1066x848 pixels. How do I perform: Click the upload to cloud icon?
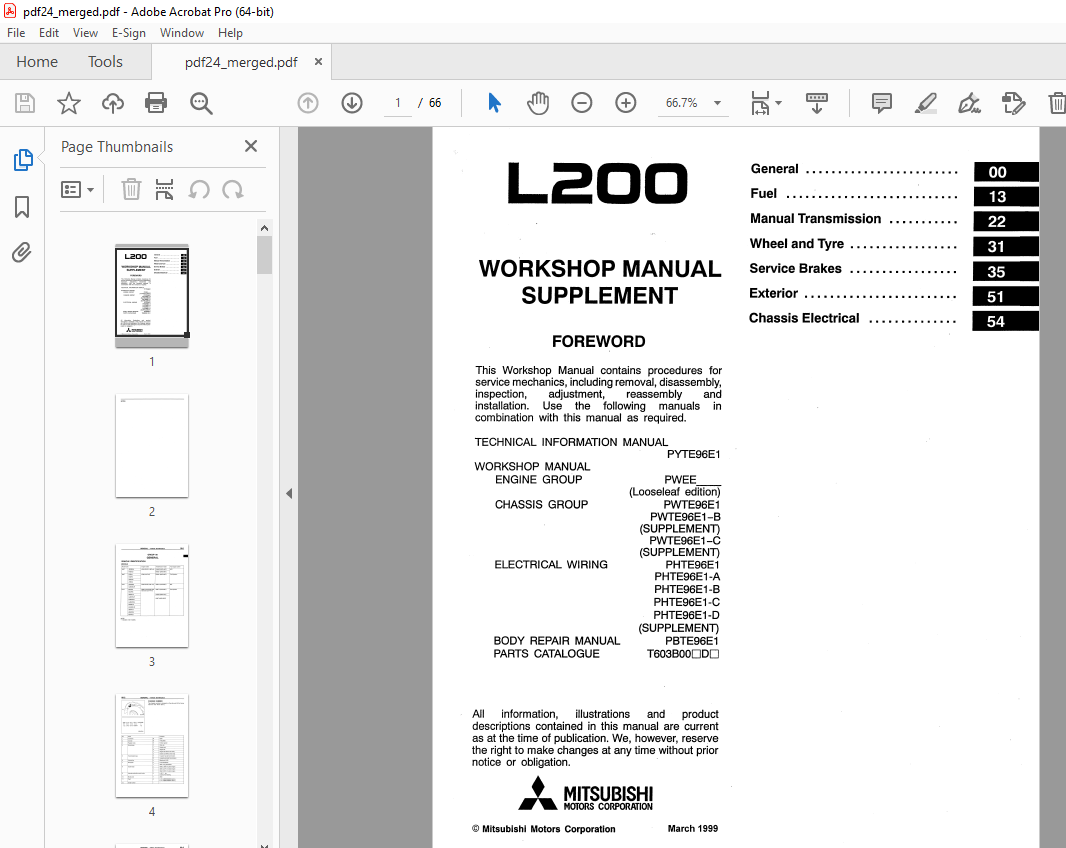click(x=113, y=103)
